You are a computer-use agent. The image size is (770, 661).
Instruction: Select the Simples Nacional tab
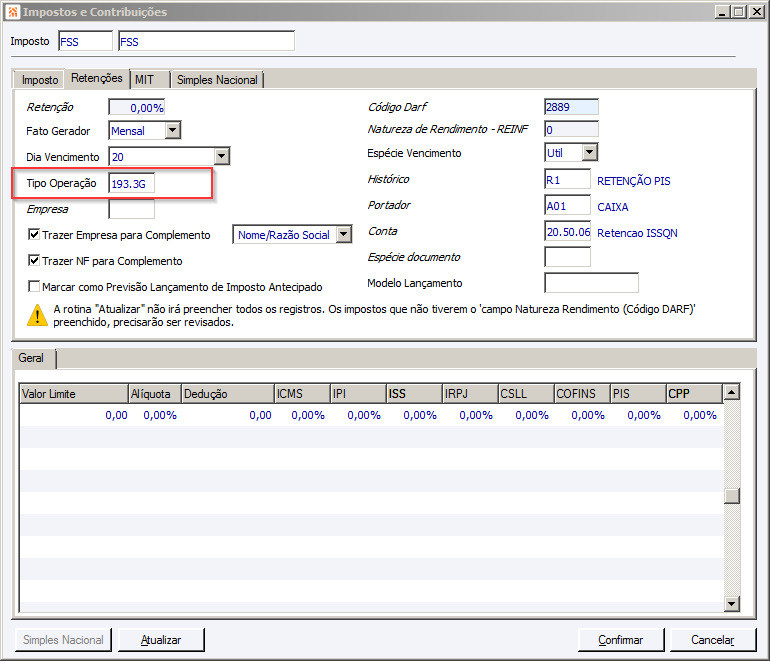pyautogui.click(x=217, y=80)
